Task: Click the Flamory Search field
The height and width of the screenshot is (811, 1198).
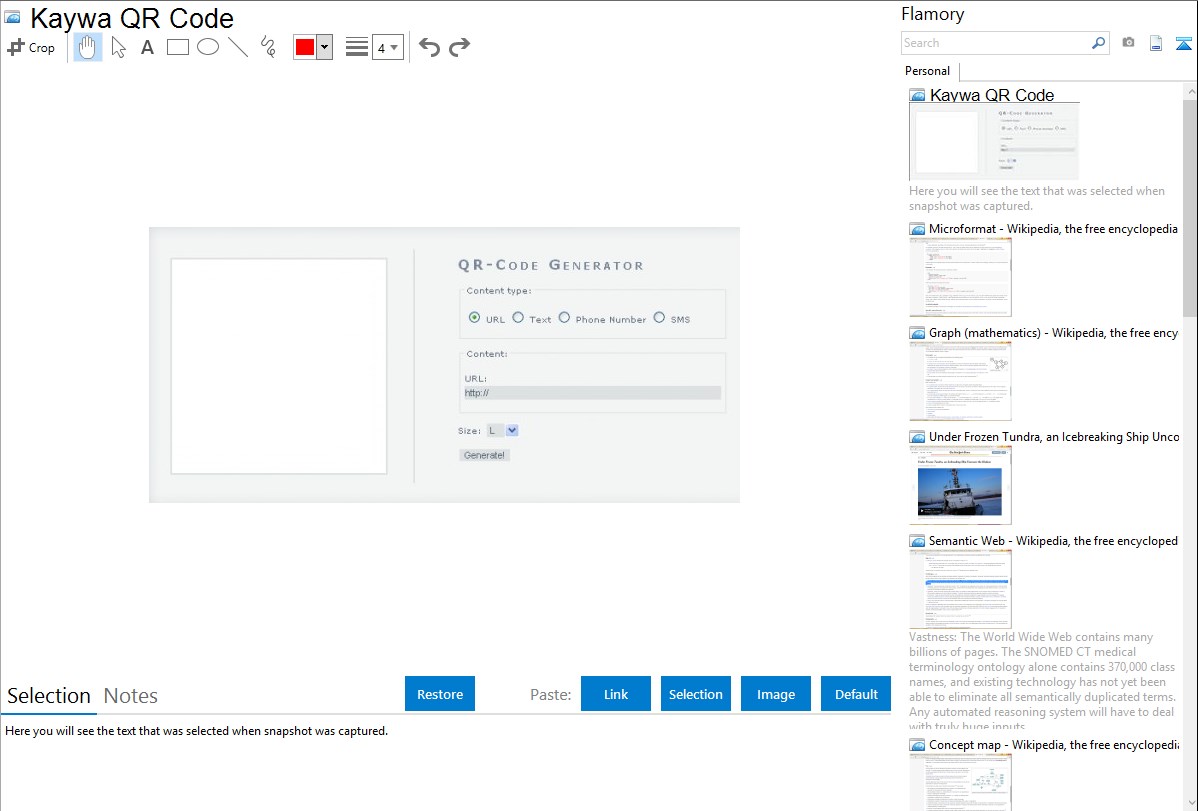Action: pos(996,43)
